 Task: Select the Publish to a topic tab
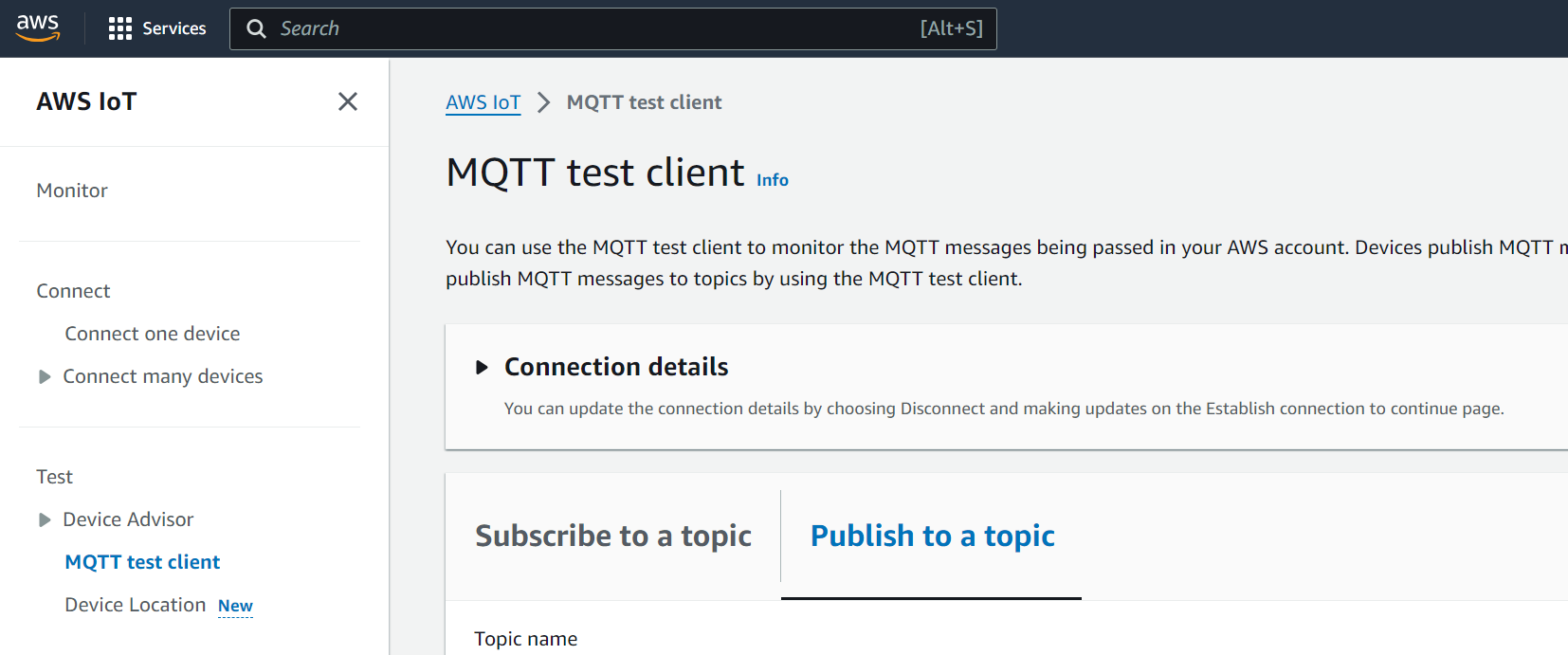[932, 536]
